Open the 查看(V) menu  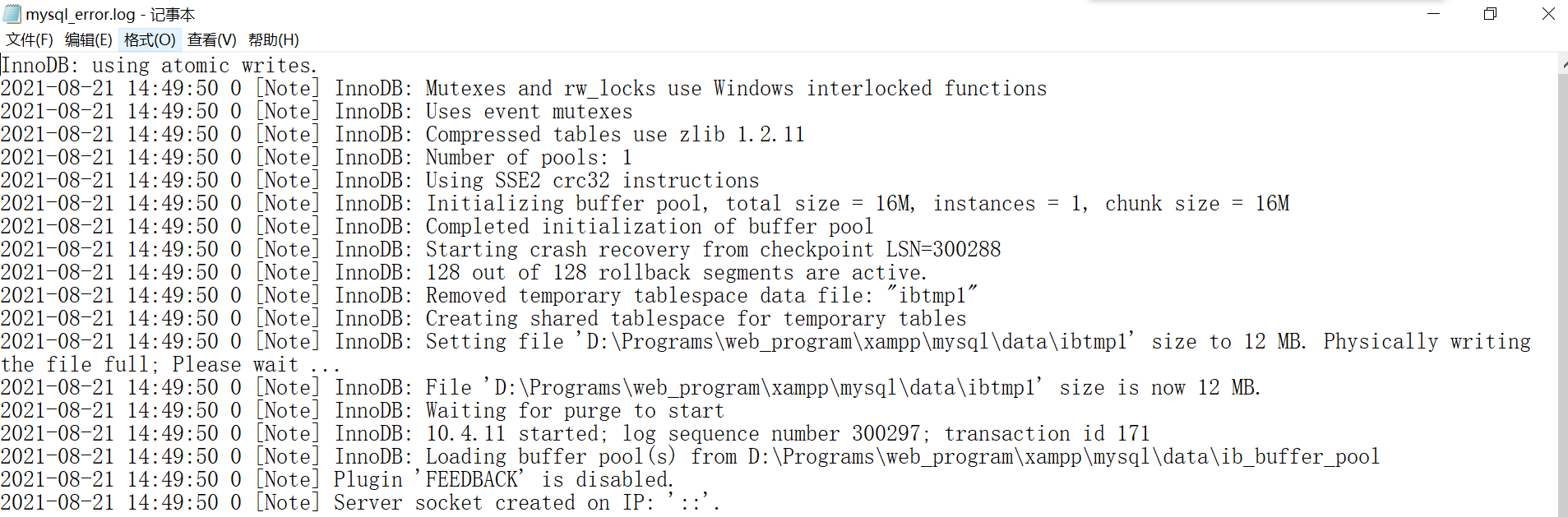[x=210, y=39]
